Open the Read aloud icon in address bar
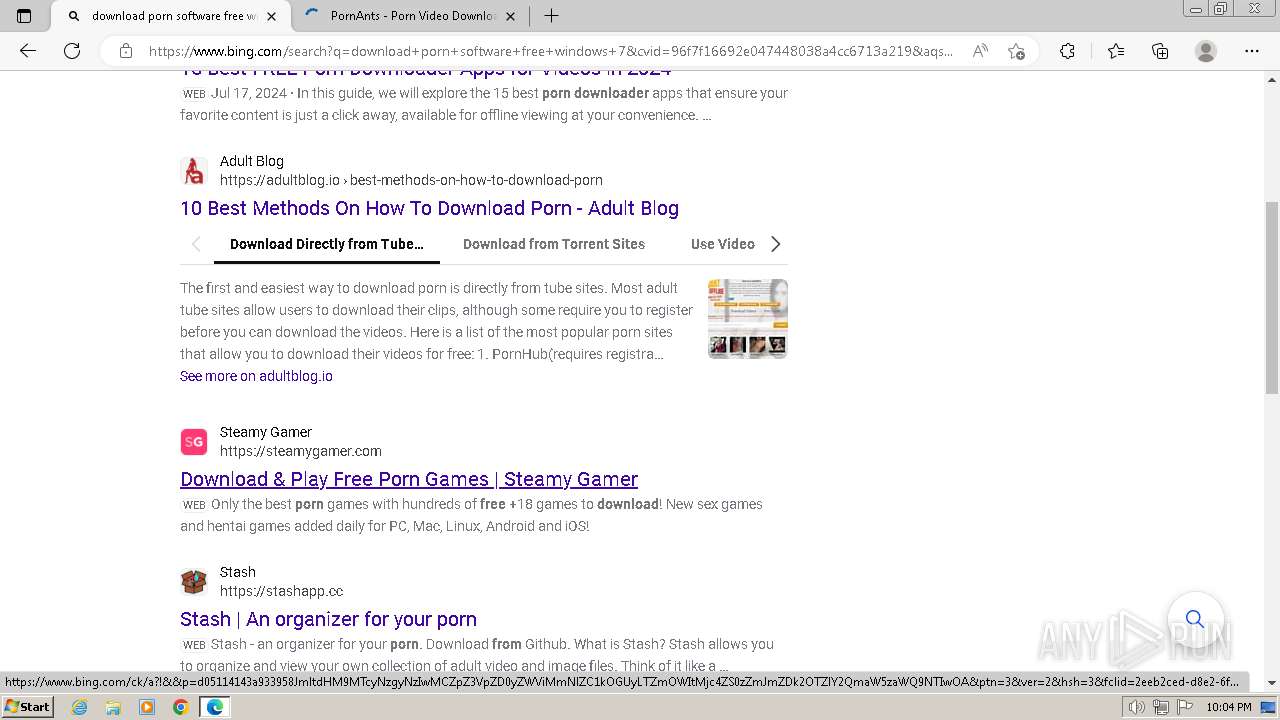 pyautogui.click(x=980, y=51)
